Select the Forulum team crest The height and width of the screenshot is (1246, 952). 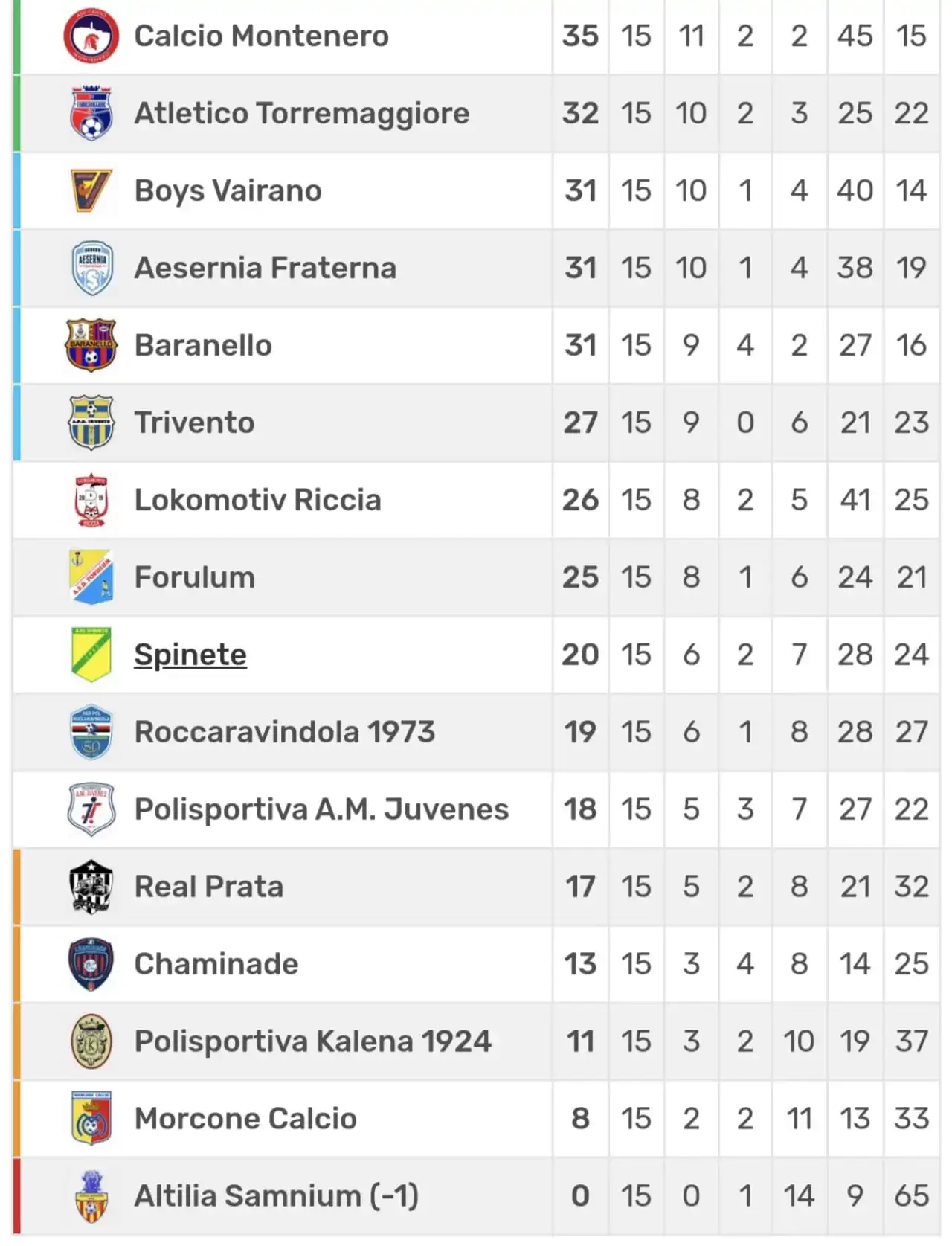click(91, 577)
